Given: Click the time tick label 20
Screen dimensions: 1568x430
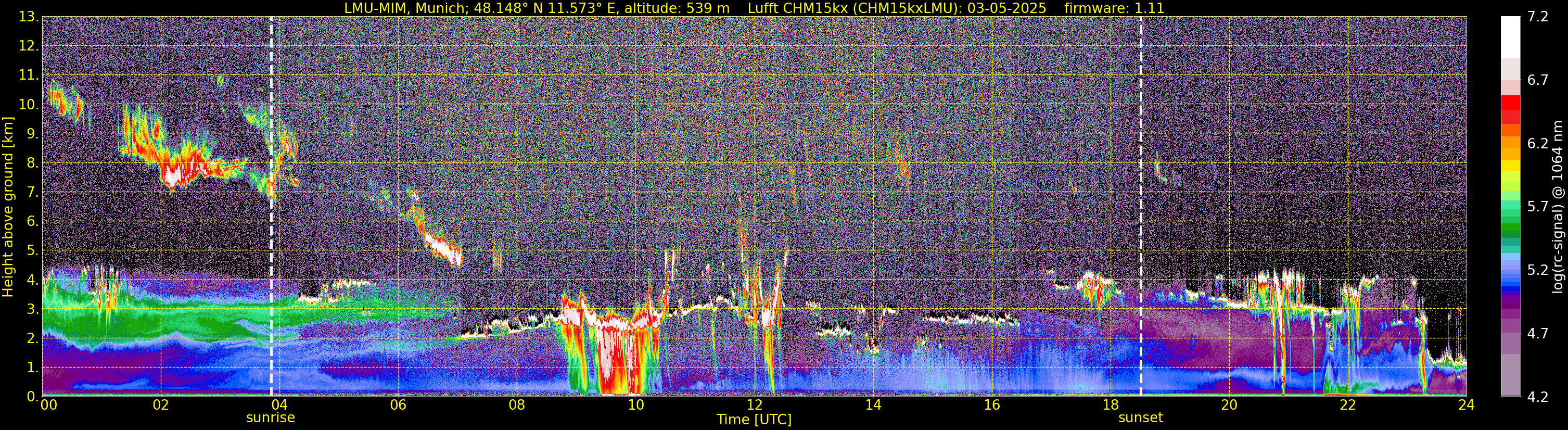Looking at the screenshot, I should tap(1229, 405).
